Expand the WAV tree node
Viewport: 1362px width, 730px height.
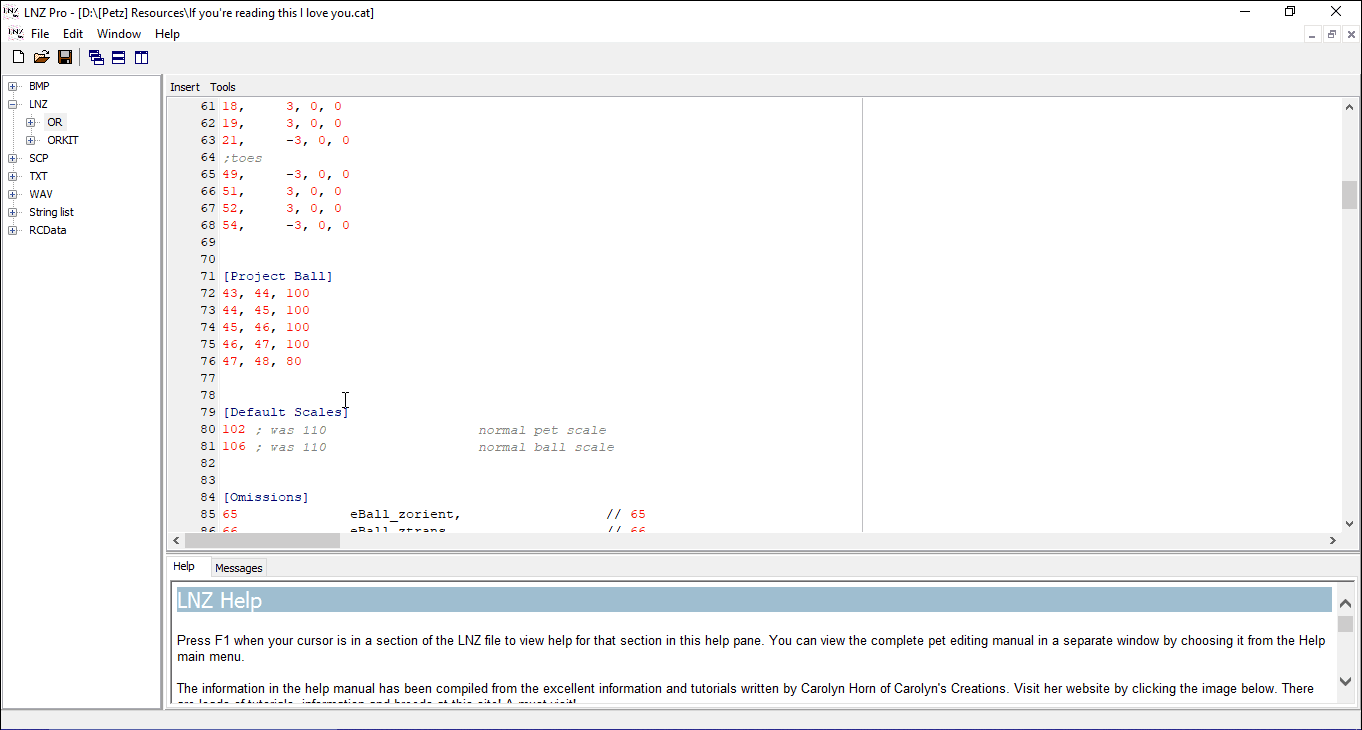click(x=13, y=194)
